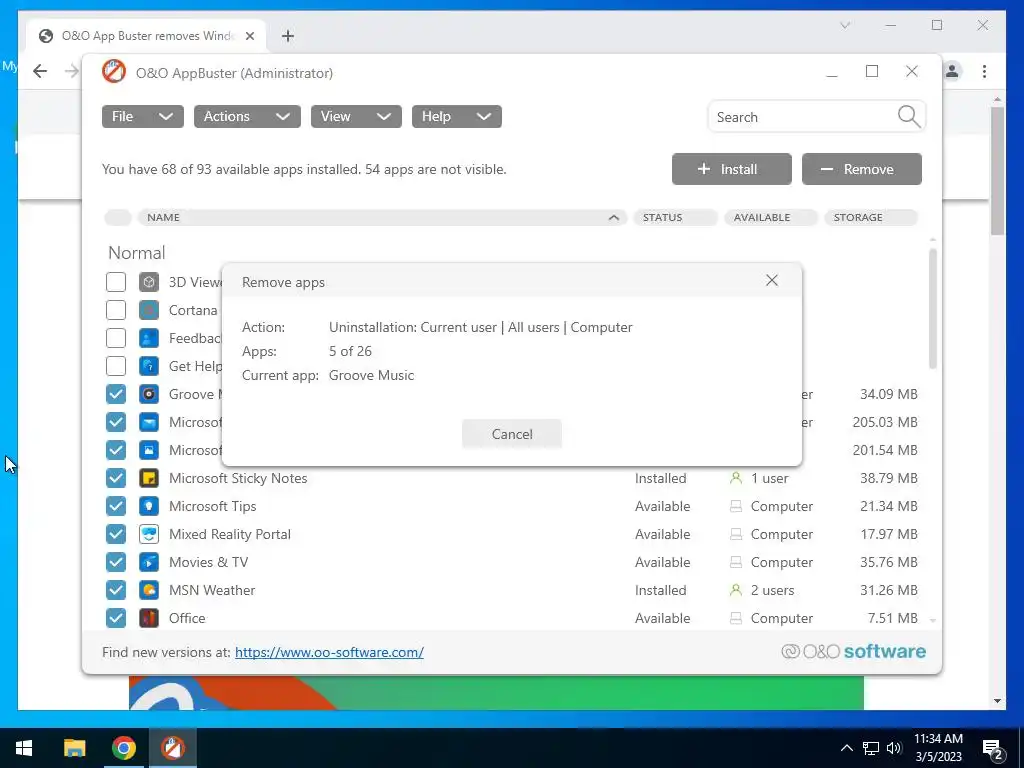The height and width of the screenshot is (768, 1024).
Task: Uncheck the MSN Weather checkbox
Action: pyautogui.click(x=116, y=590)
